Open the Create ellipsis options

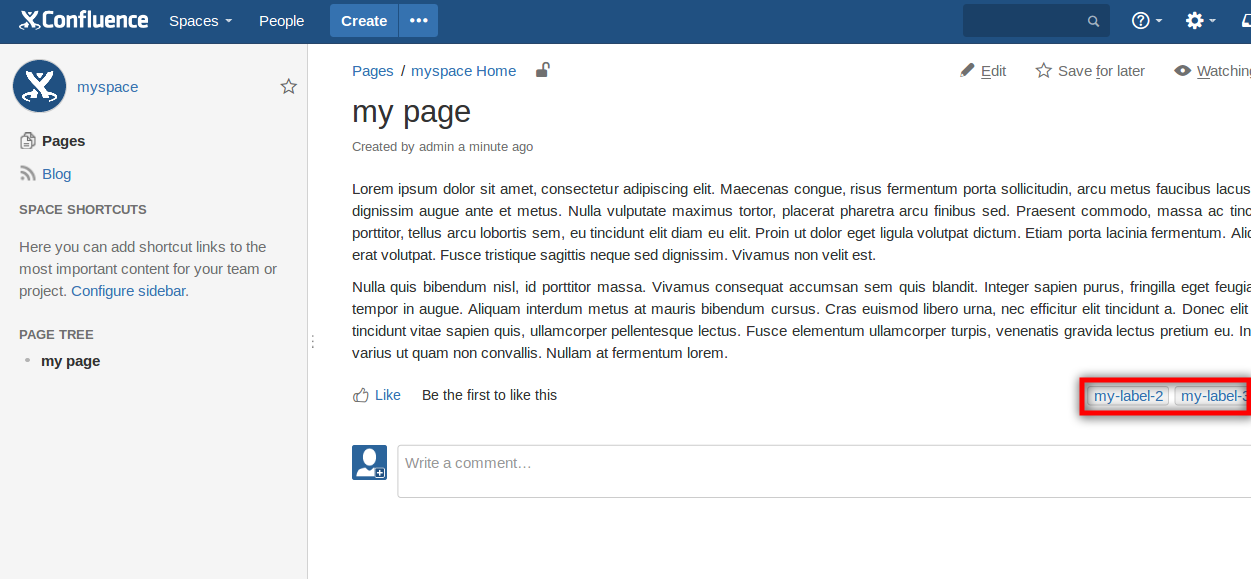pos(418,21)
